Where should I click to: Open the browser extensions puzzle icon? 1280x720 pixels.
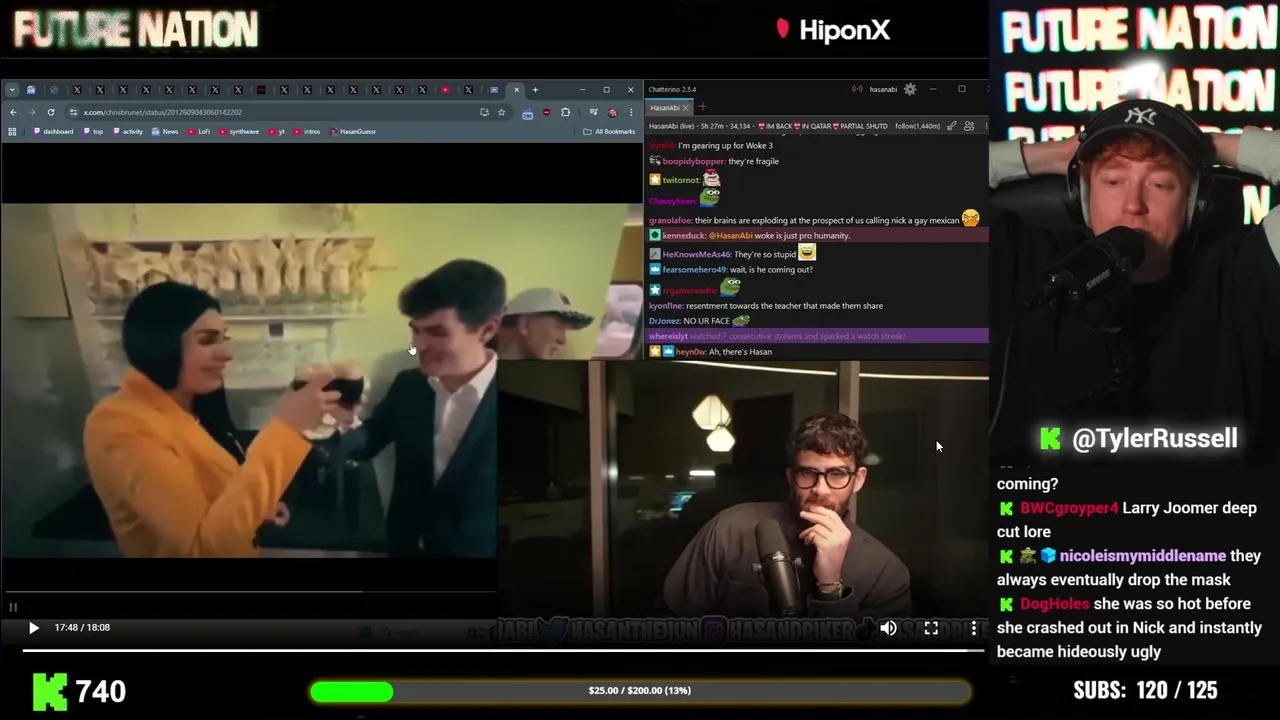click(565, 112)
